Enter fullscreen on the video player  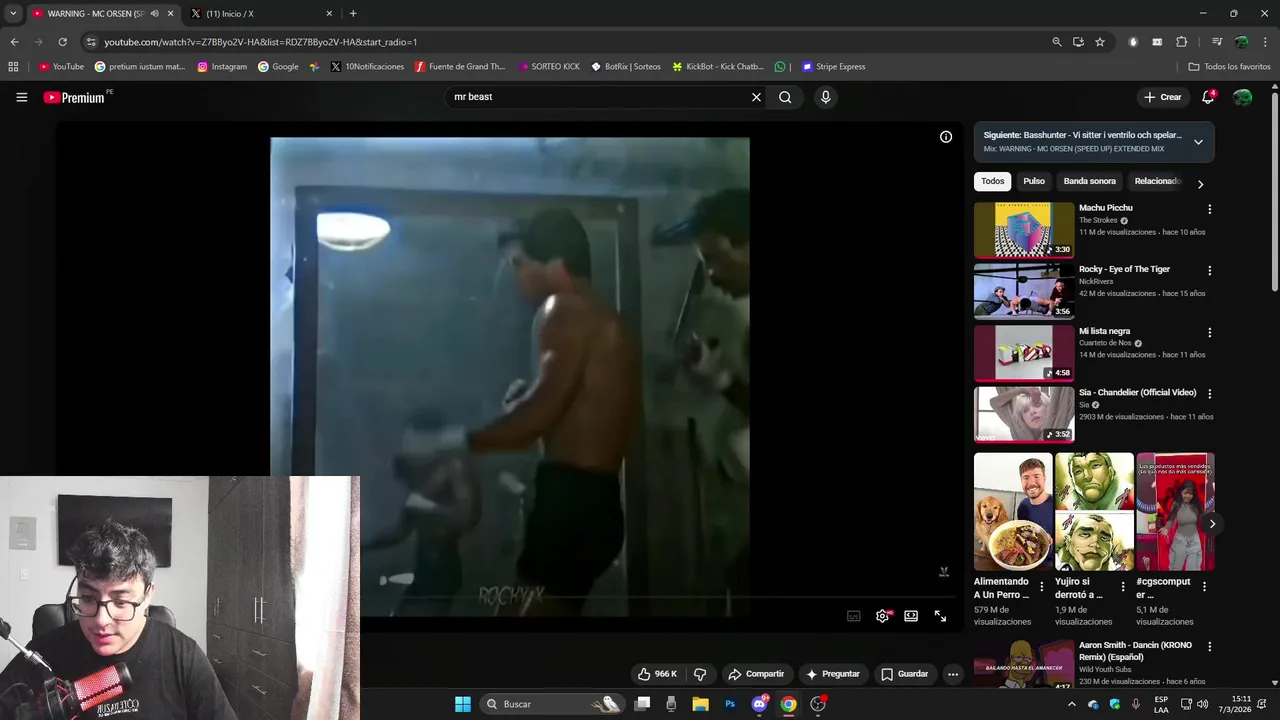940,616
